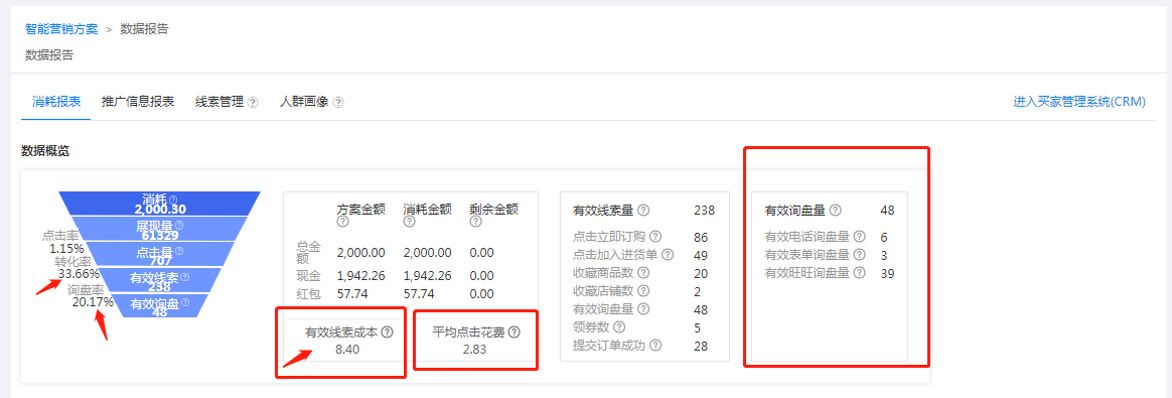Click the value 6 for 有效电话询盘量
This screenshot has height=398, width=1172.
pyautogui.click(x=883, y=237)
